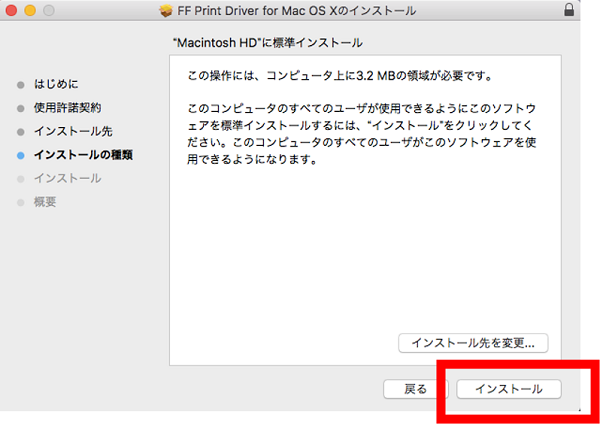Select the インストールの種類 step in sidebar
600x424 pixels.
(x=83, y=155)
